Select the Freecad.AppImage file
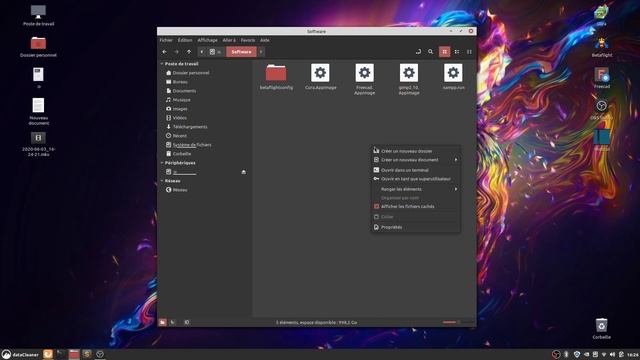 [x=364, y=79]
